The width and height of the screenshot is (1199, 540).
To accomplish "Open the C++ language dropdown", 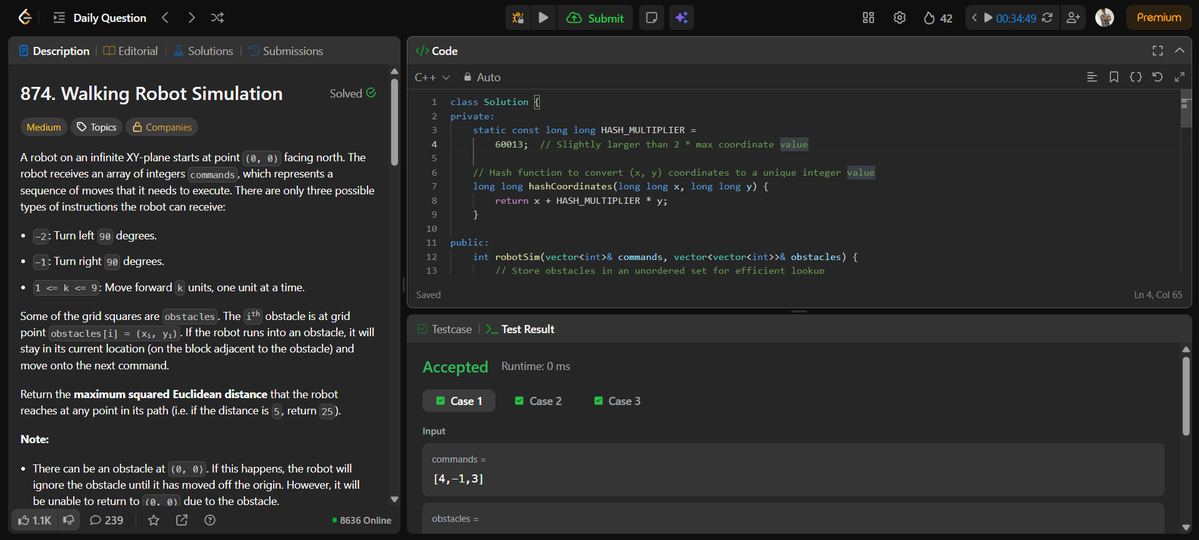I will (433, 77).
